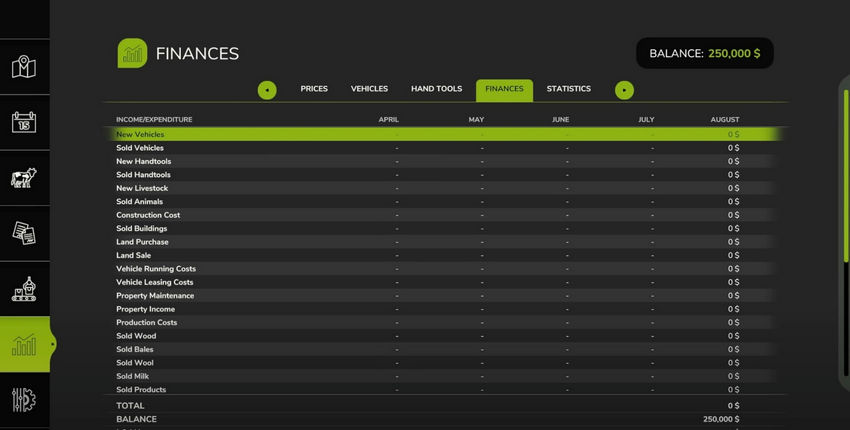Switch to the Hand Tools tab

coord(436,89)
